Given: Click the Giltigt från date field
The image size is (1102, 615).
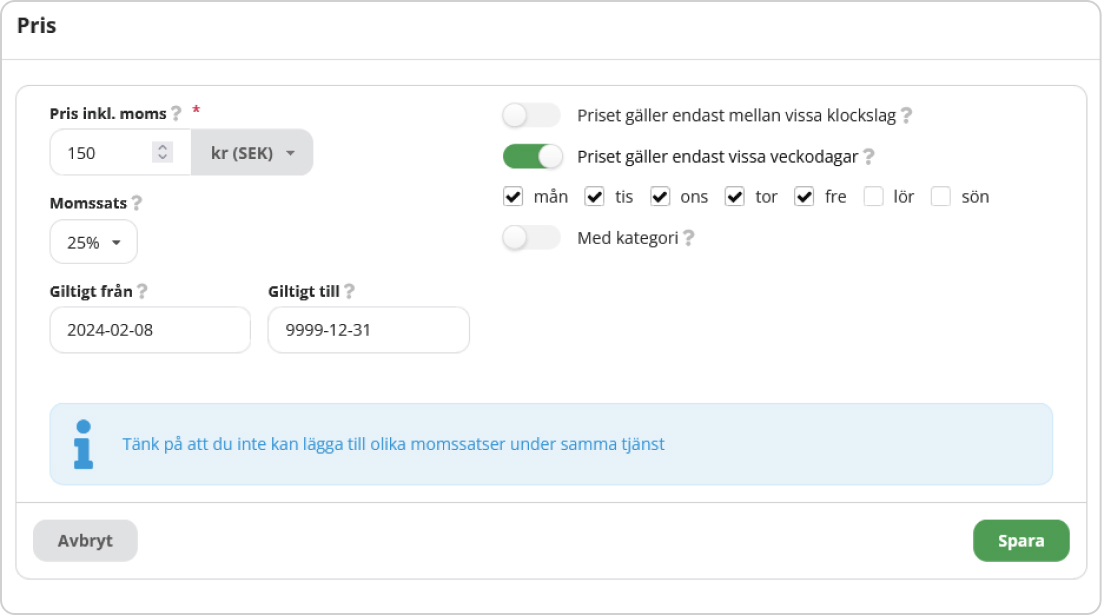Looking at the screenshot, I should (x=150, y=330).
